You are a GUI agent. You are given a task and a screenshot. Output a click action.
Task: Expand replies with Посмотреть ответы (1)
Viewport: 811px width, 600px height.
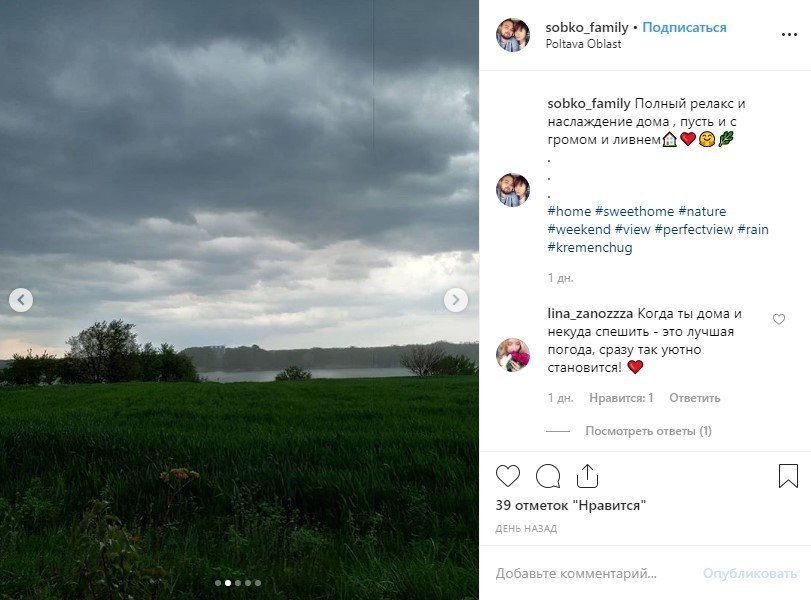tap(648, 431)
